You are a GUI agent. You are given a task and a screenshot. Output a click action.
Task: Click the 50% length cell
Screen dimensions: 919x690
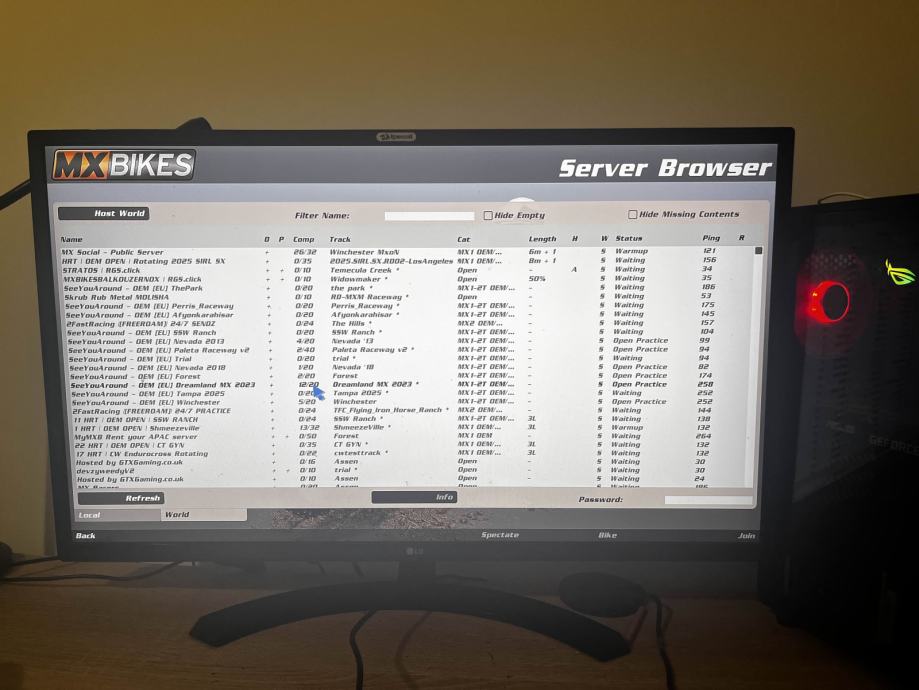point(537,279)
